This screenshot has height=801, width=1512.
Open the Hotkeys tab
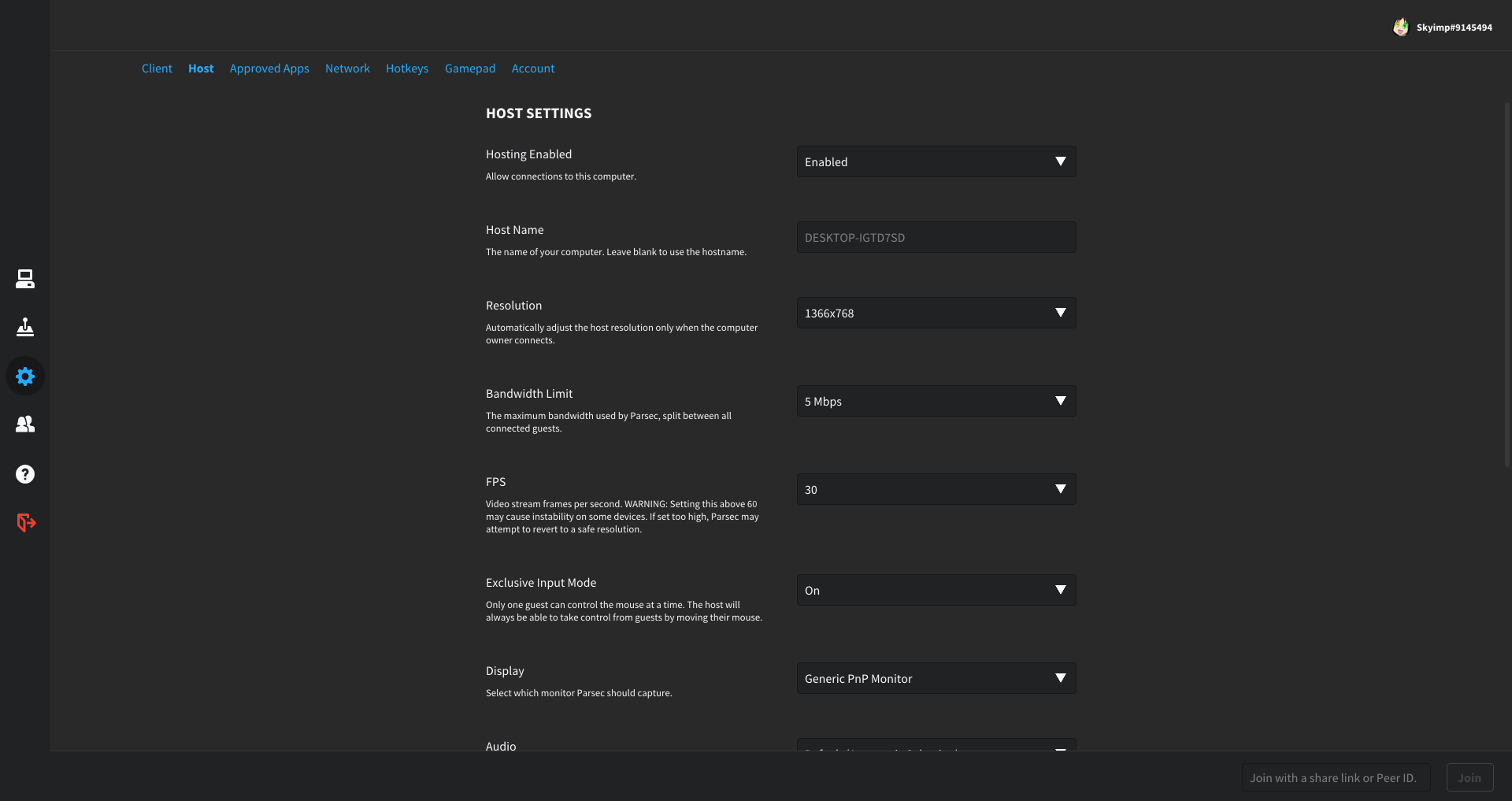pos(407,69)
